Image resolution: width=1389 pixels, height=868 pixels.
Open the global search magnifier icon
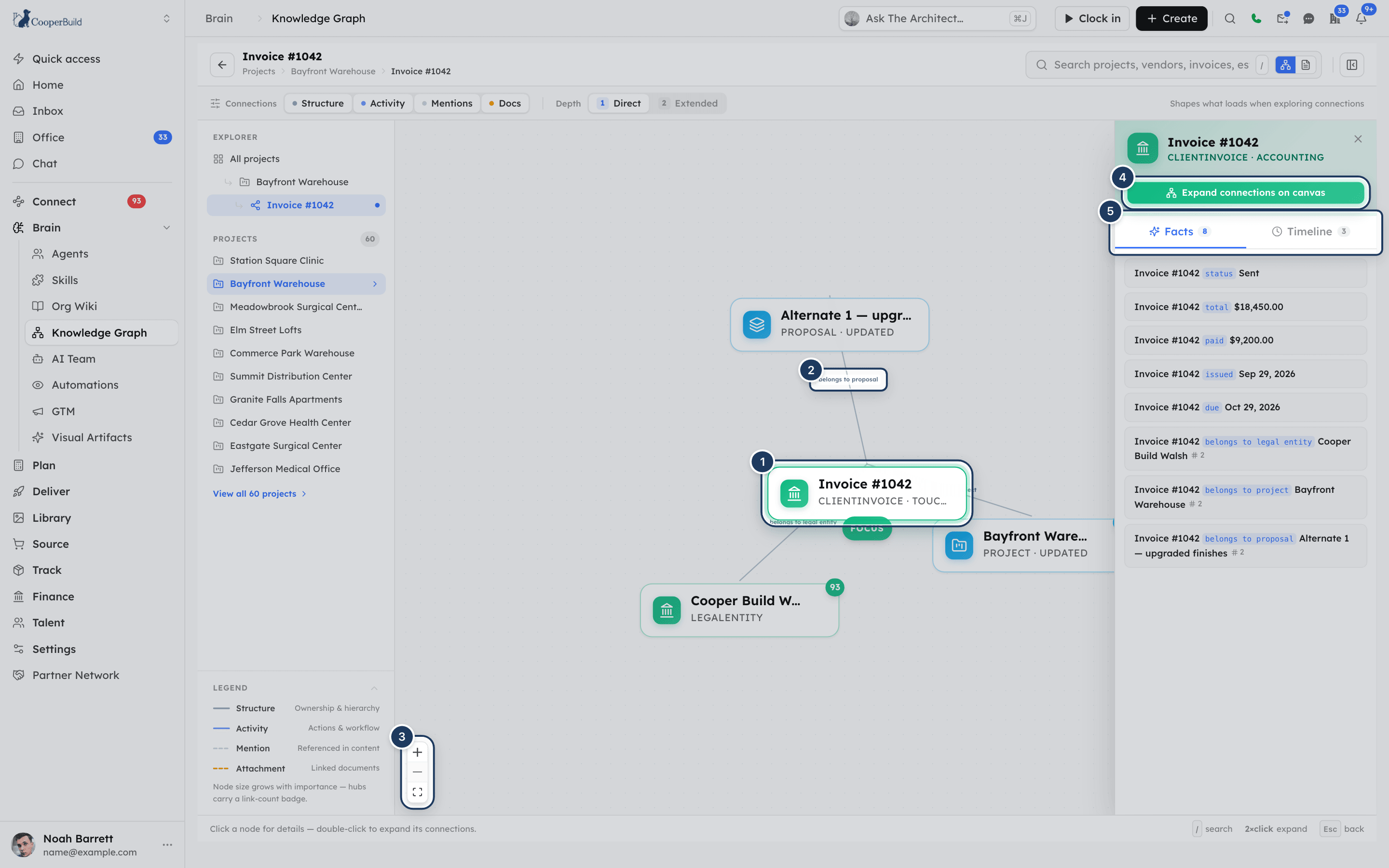click(x=1229, y=18)
